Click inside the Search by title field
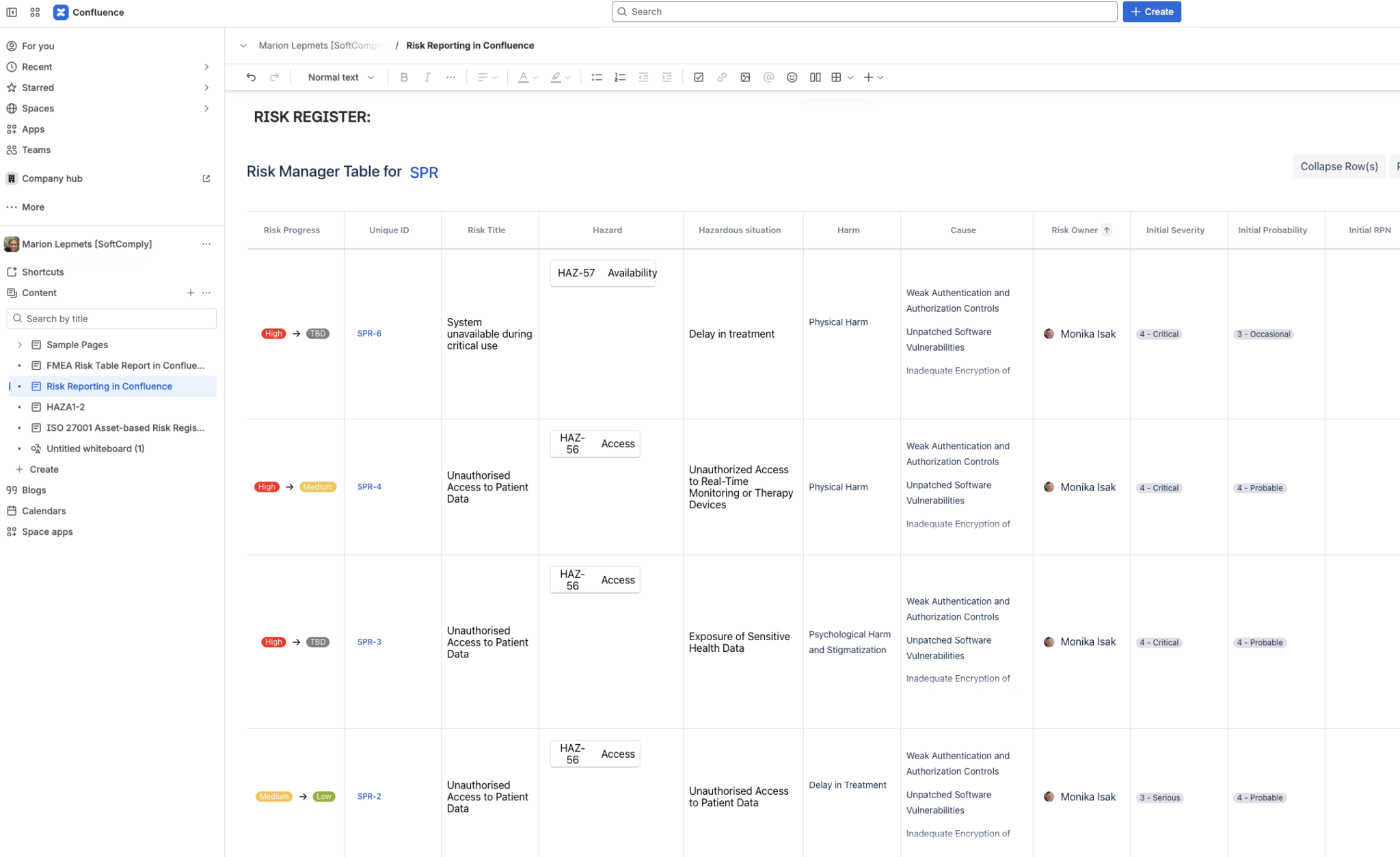Screen dimensions: 1400x857 111,318
